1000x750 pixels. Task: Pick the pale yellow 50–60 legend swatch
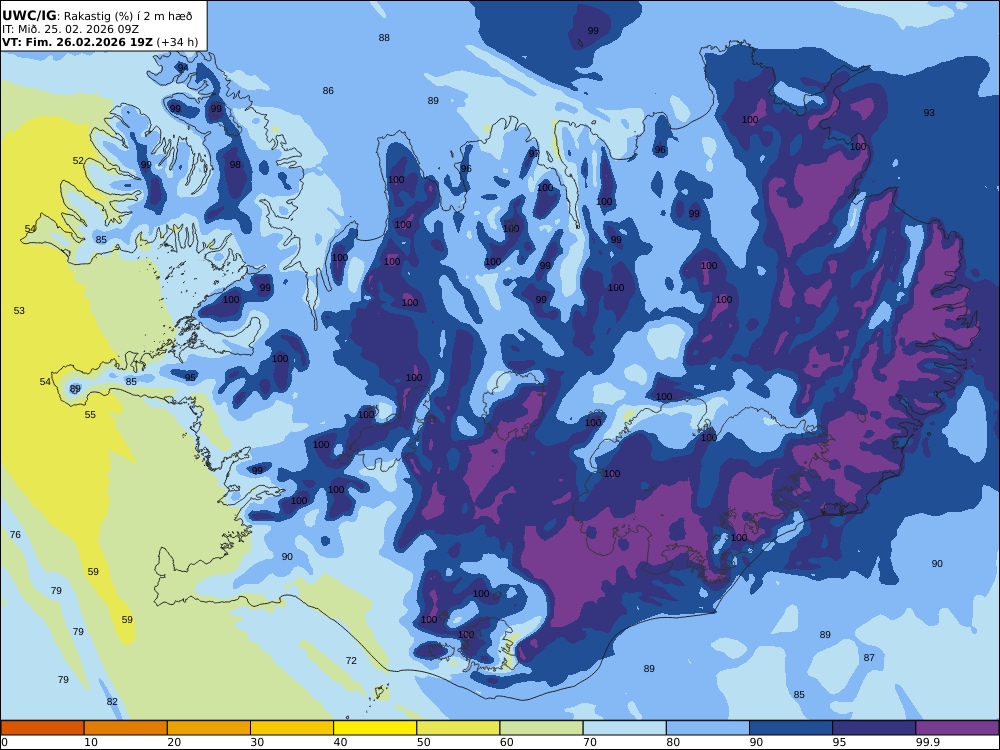click(458, 728)
